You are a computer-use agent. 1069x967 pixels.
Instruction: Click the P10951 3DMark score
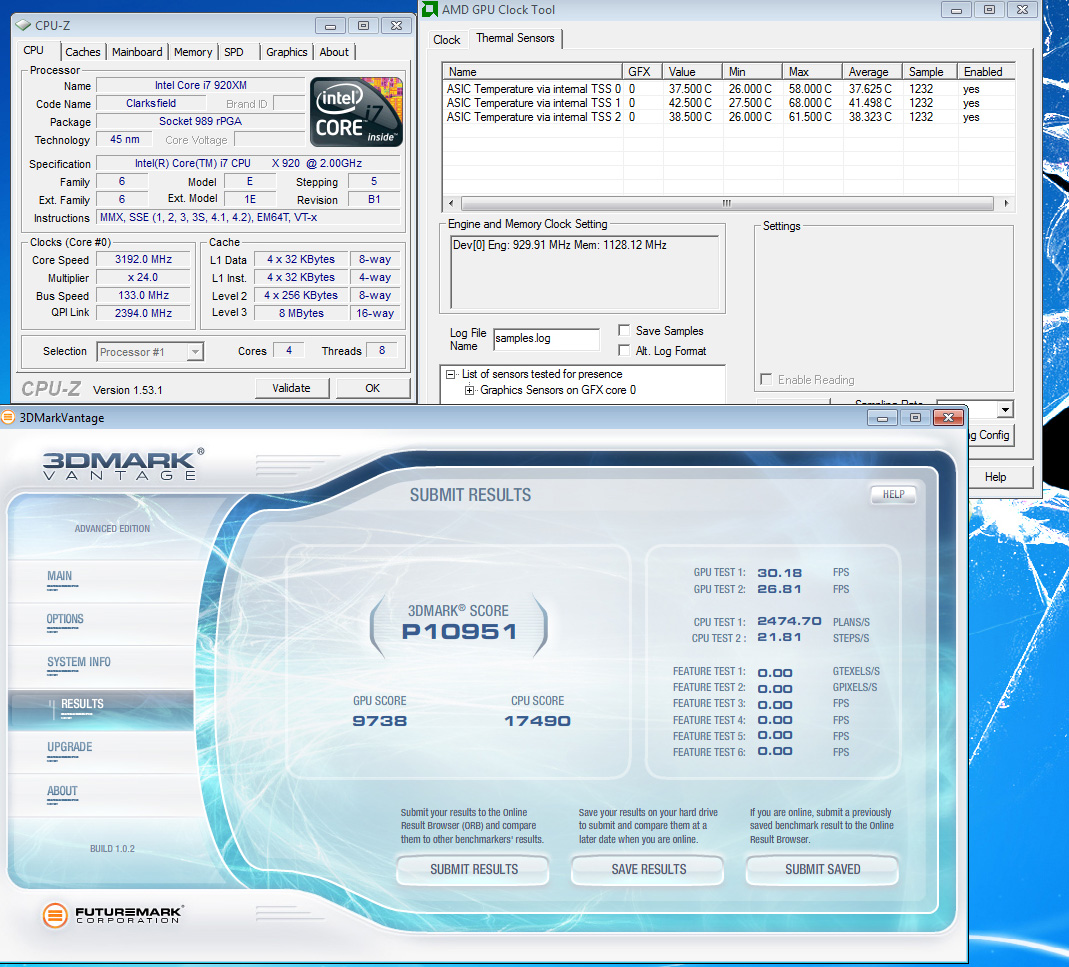coord(459,631)
